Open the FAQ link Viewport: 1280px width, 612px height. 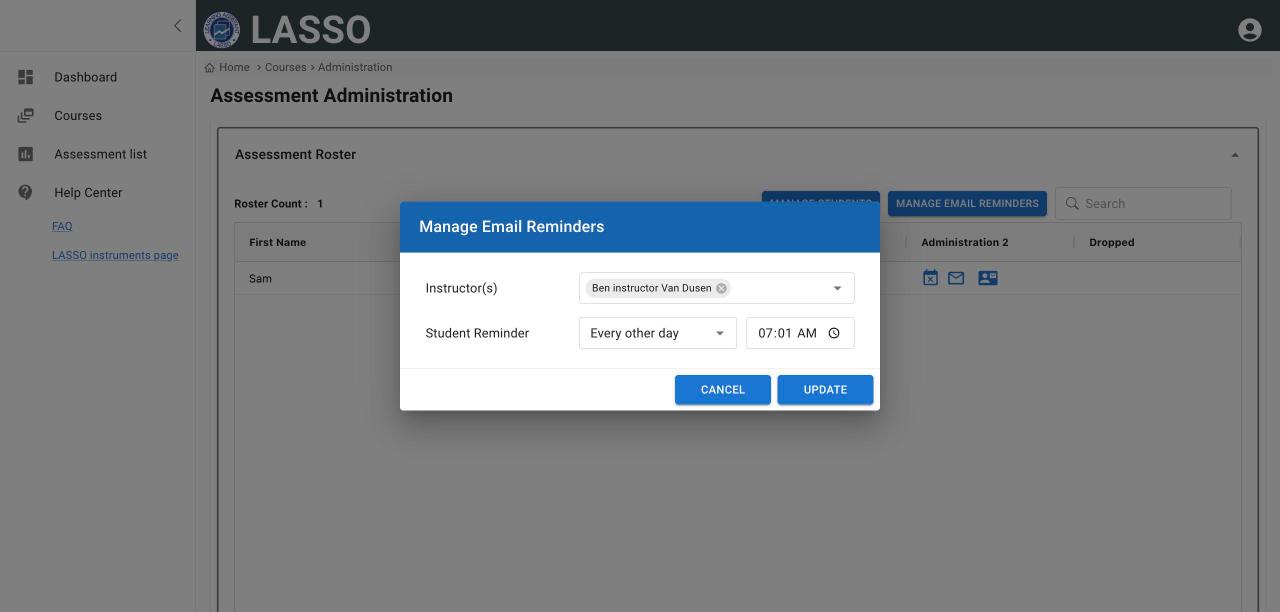pyautogui.click(x=62, y=226)
